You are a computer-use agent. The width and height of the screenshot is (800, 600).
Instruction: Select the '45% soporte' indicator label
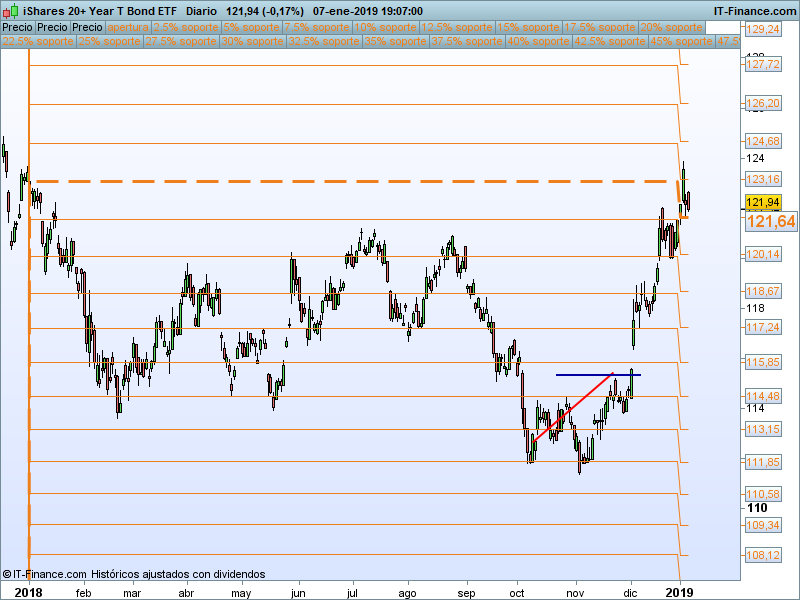pyautogui.click(x=681, y=41)
